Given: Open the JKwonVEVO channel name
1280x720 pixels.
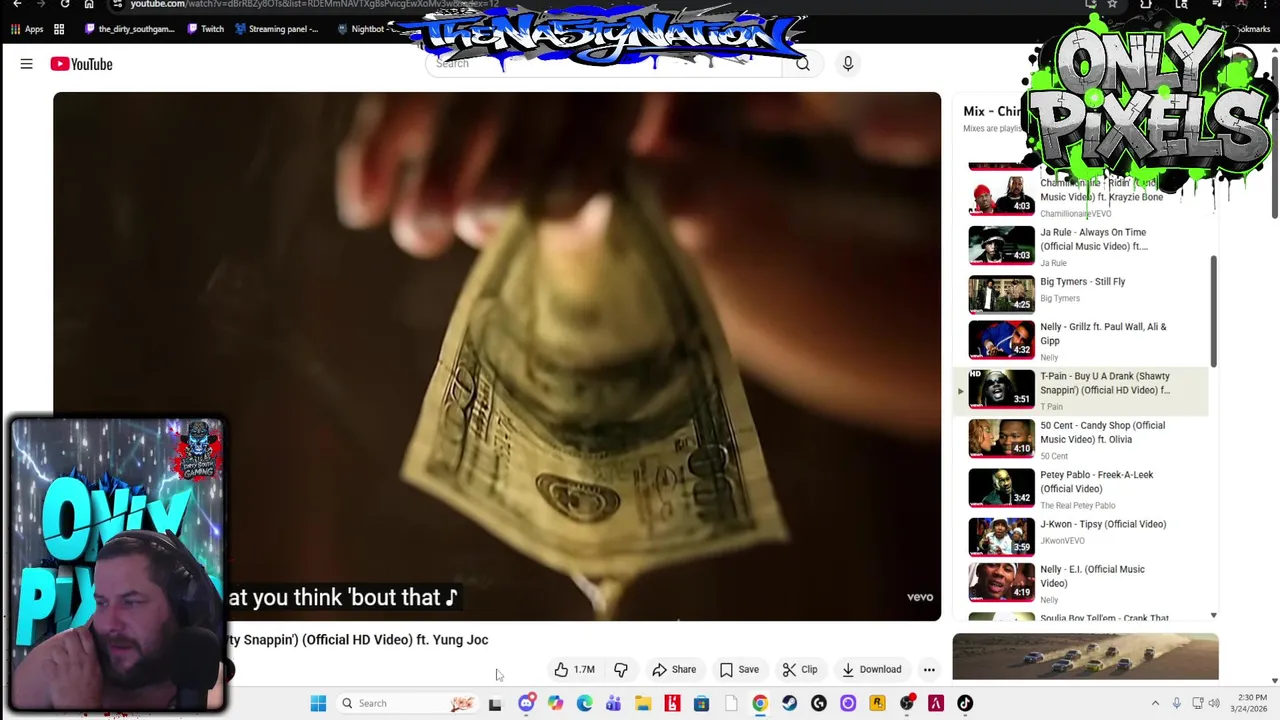Looking at the screenshot, I should [x=1062, y=541].
